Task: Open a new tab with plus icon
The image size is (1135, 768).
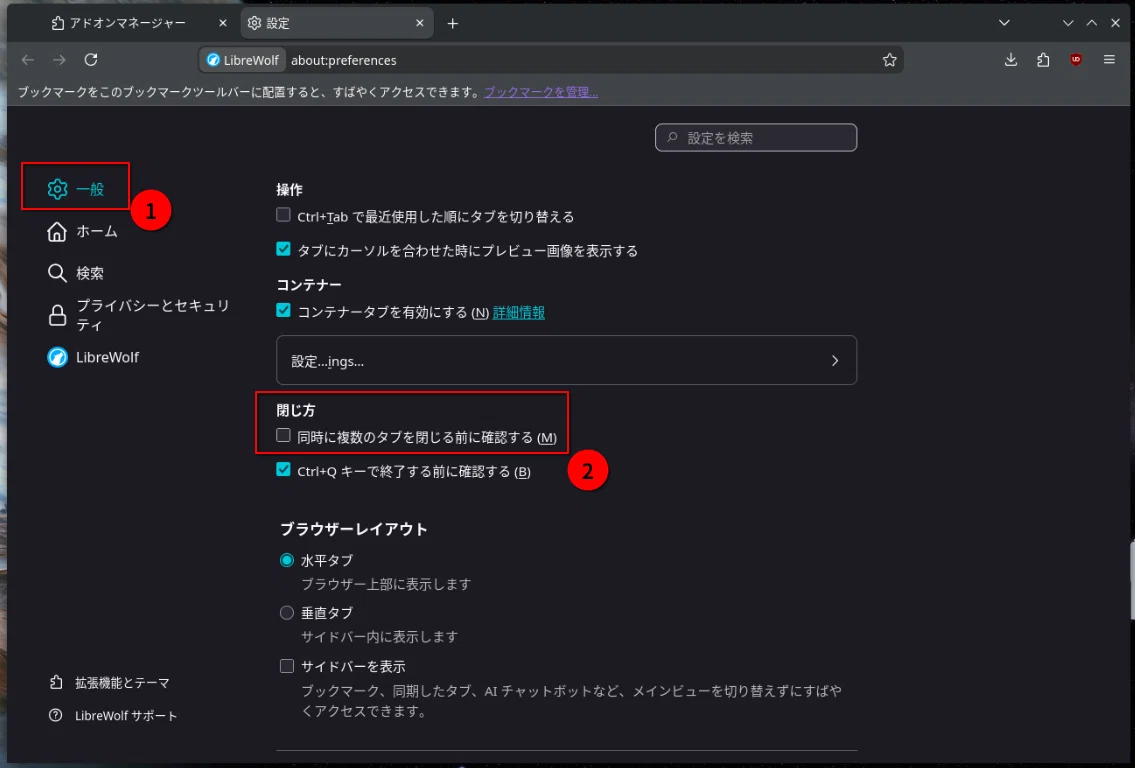Action: pos(452,23)
